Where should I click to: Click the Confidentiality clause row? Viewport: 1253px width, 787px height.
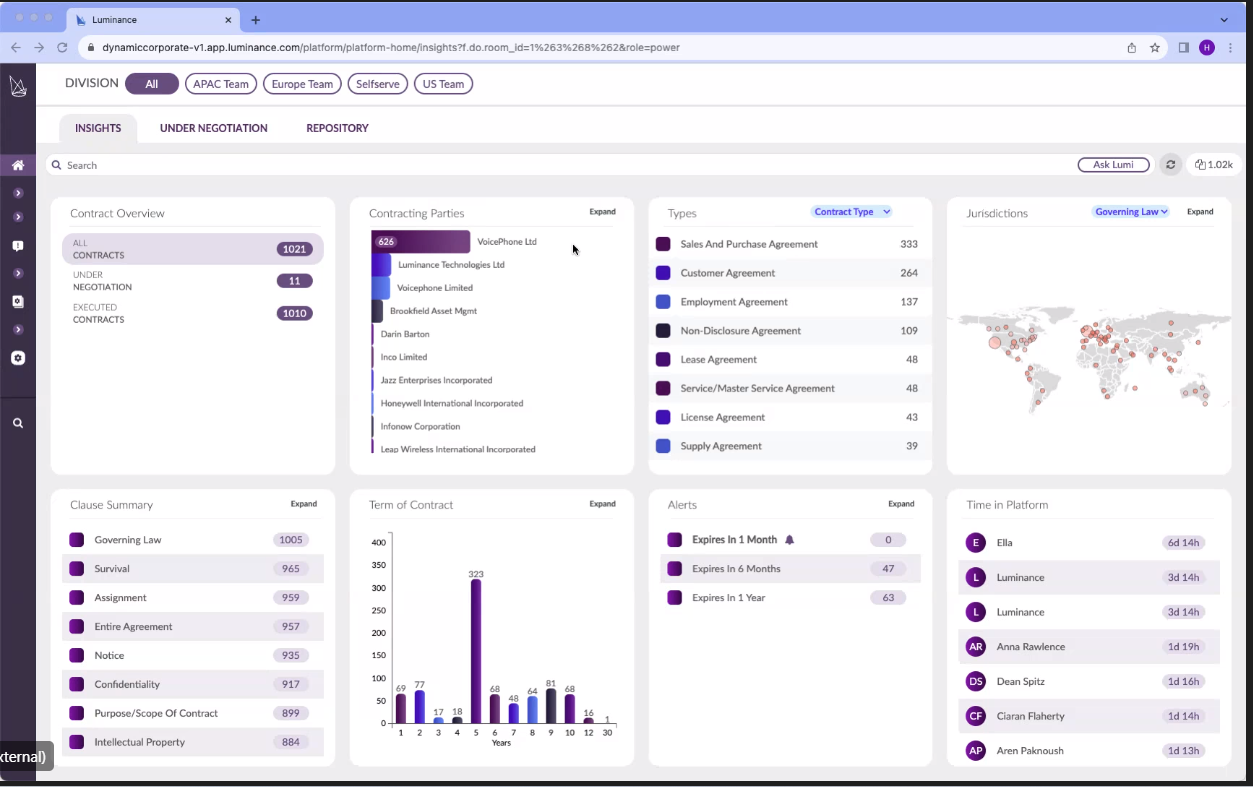(193, 685)
